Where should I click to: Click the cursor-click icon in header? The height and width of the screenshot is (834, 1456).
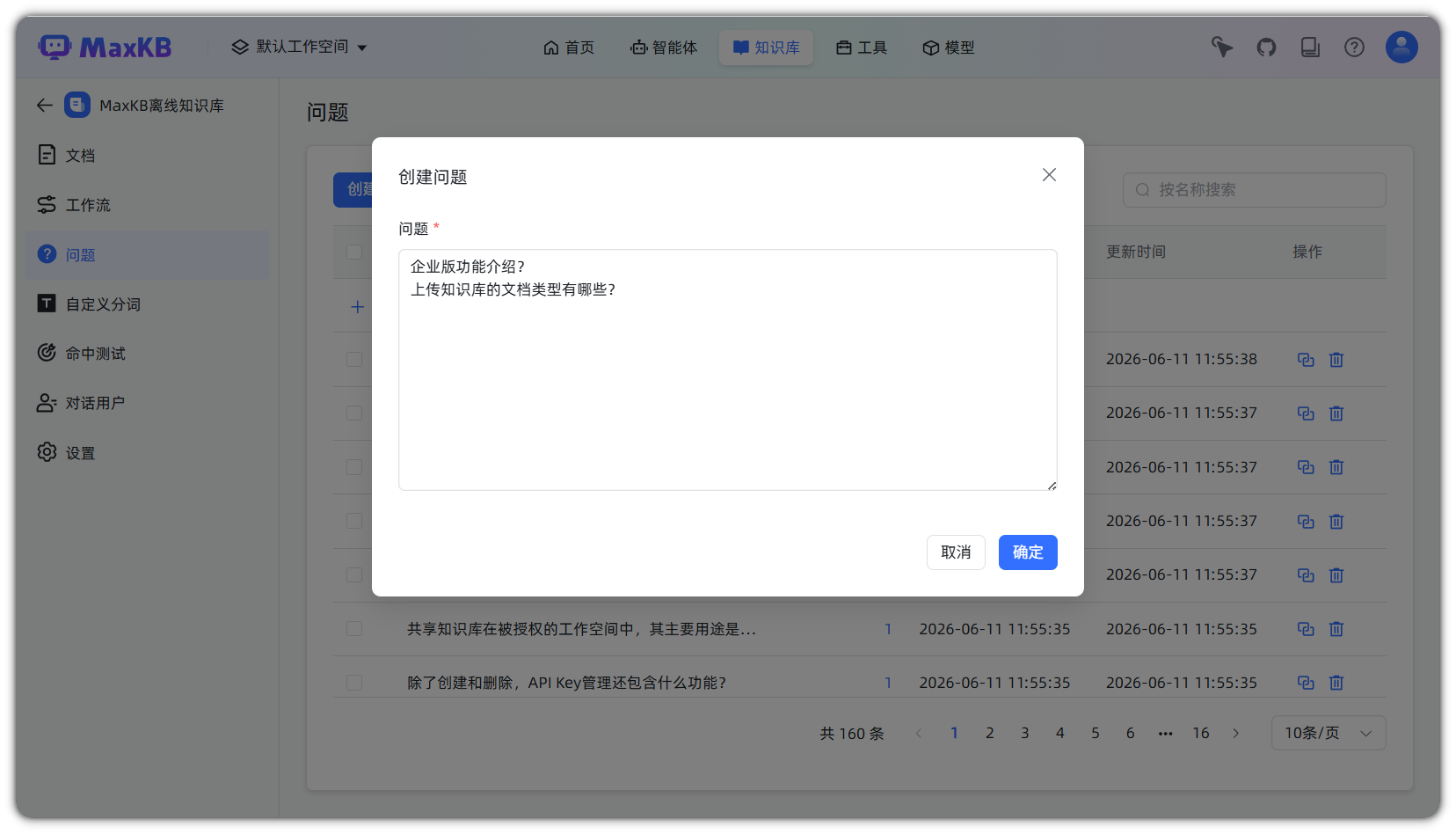click(1222, 48)
